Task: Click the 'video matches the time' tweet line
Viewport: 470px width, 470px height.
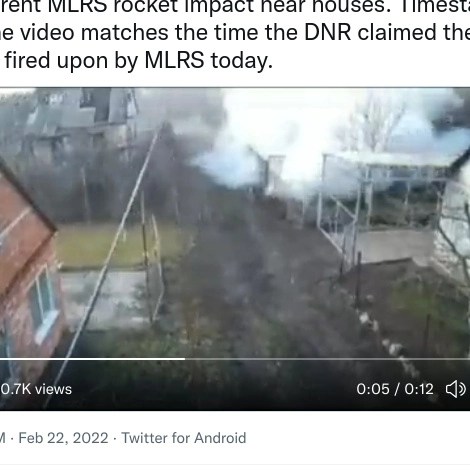Action: point(235,32)
